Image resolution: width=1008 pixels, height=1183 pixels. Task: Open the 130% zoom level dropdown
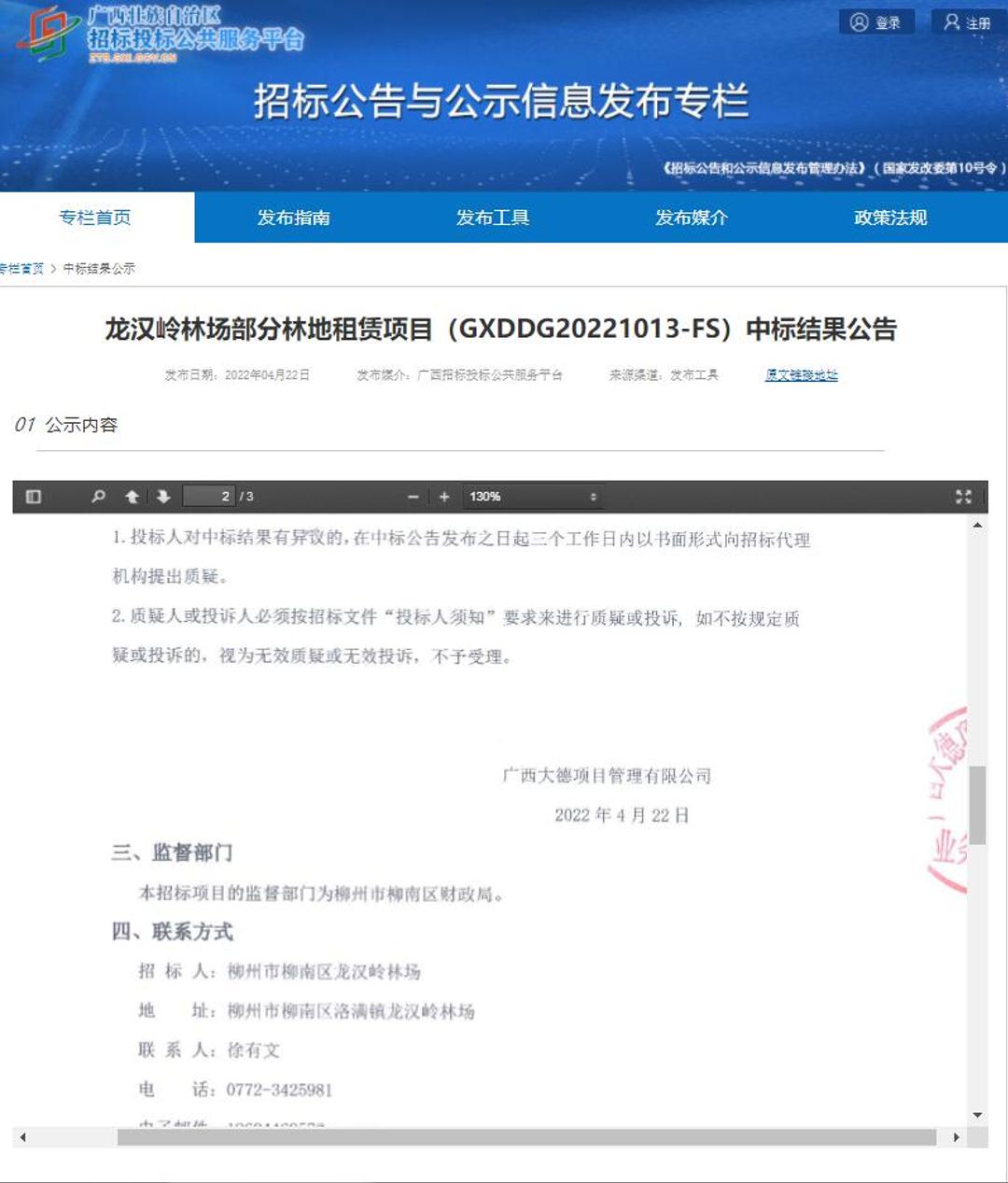533,497
